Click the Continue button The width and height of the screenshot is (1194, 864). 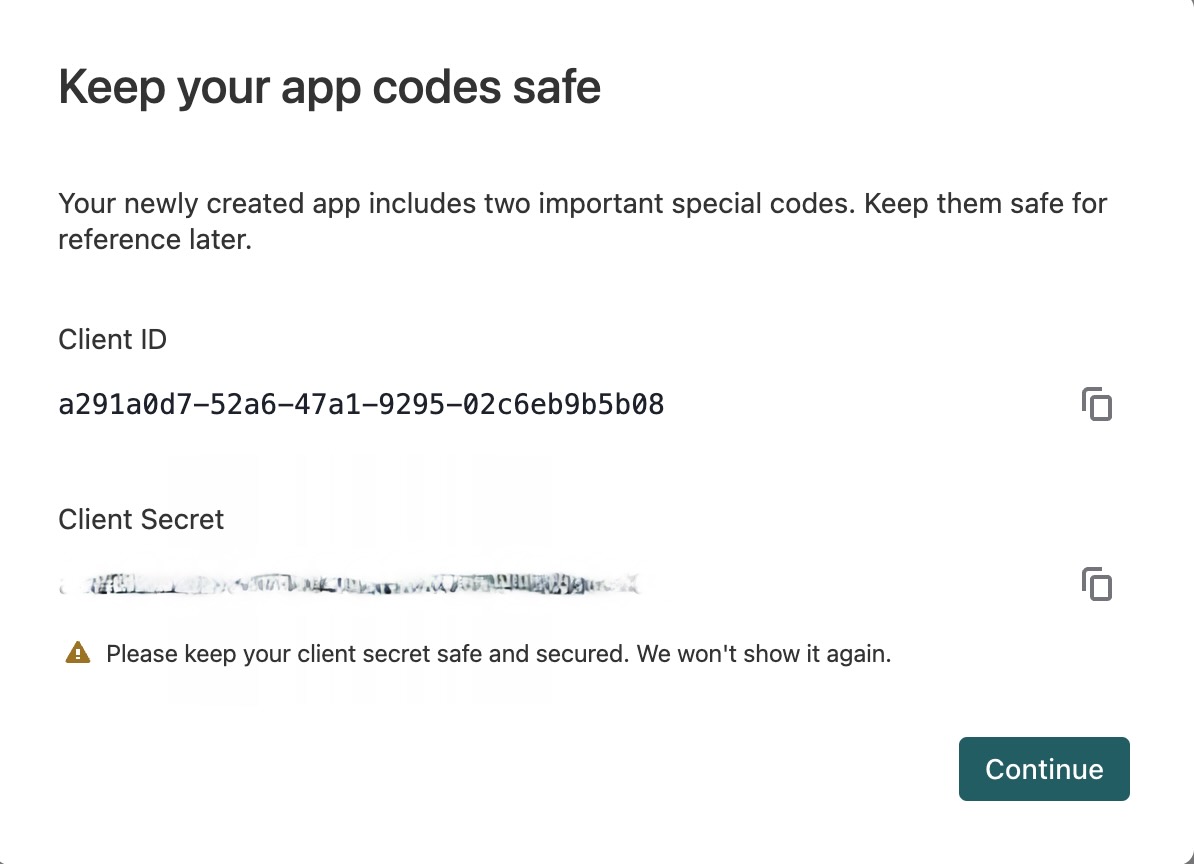click(x=1044, y=769)
